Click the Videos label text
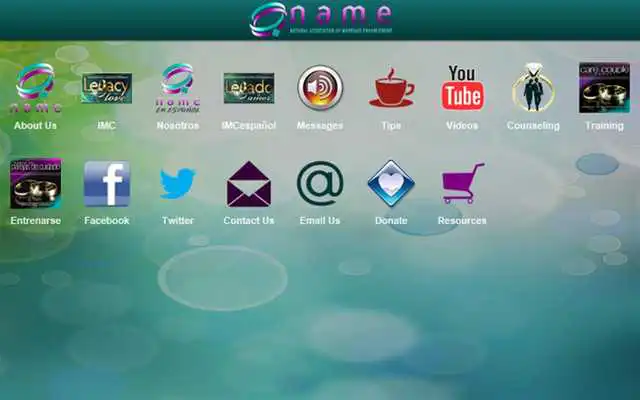Image resolution: width=640 pixels, height=400 pixels. [x=462, y=126]
